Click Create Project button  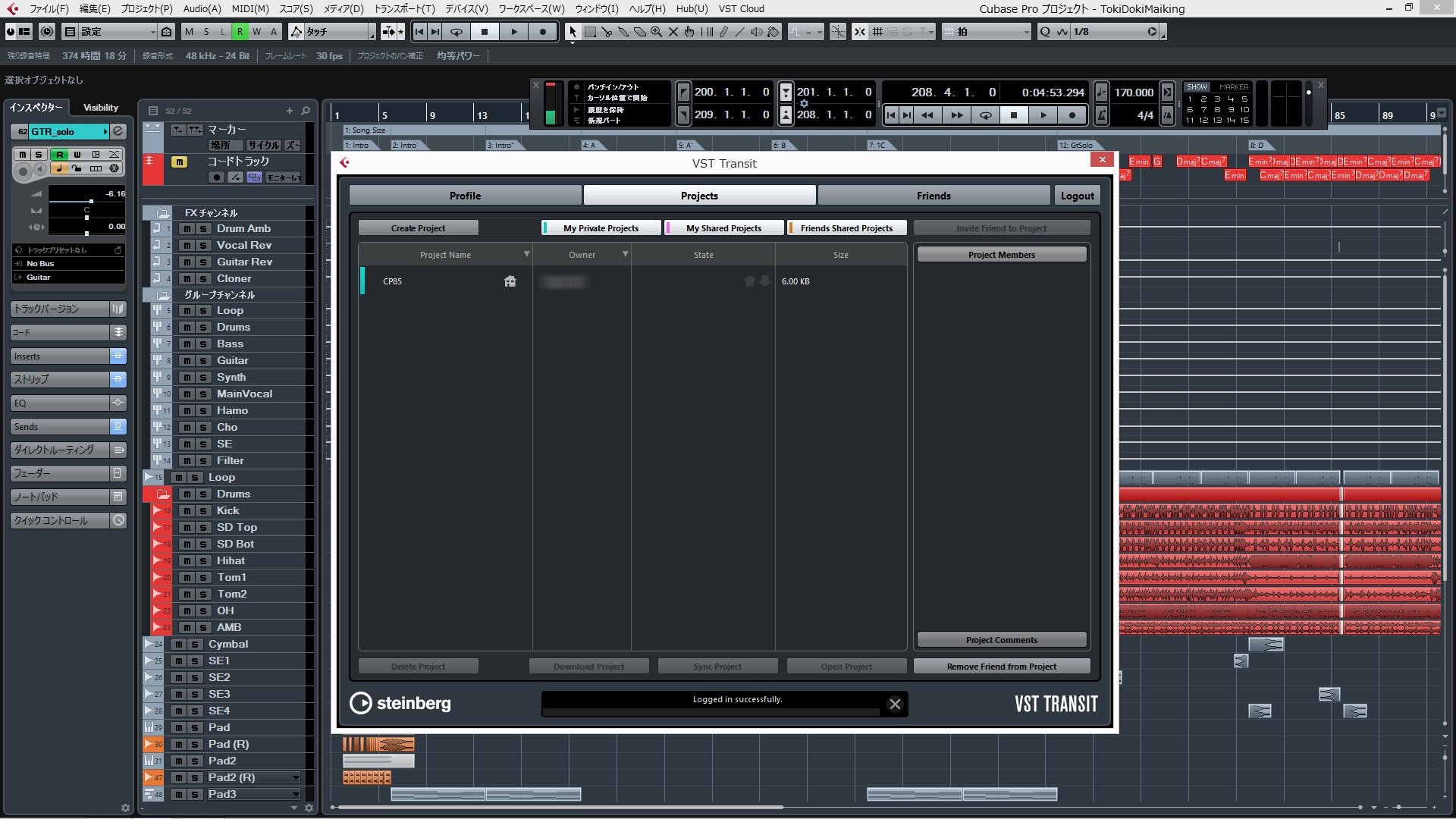pos(418,228)
